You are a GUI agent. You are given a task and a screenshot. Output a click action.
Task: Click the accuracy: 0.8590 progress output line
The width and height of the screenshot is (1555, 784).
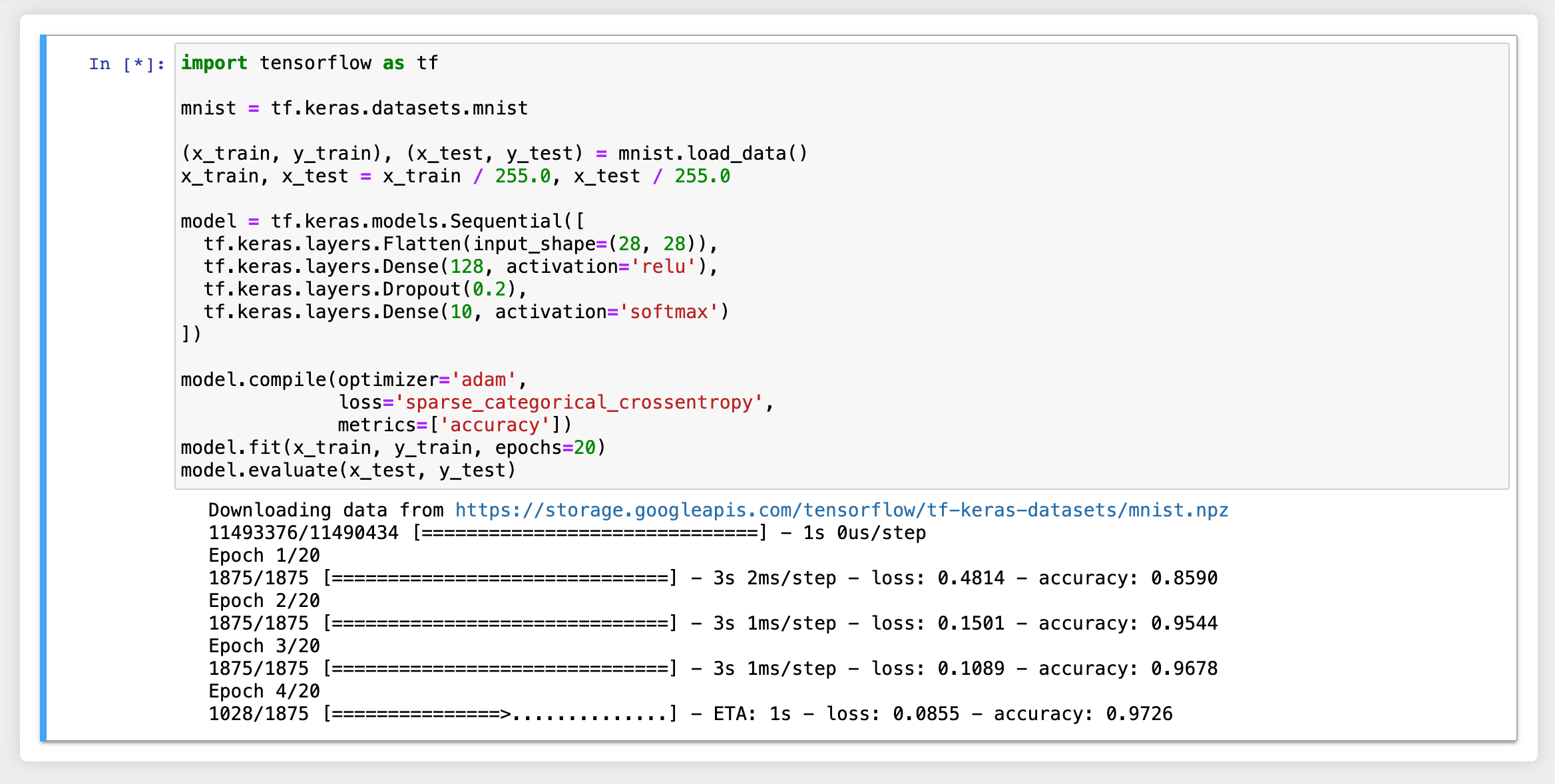coord(713,578)
